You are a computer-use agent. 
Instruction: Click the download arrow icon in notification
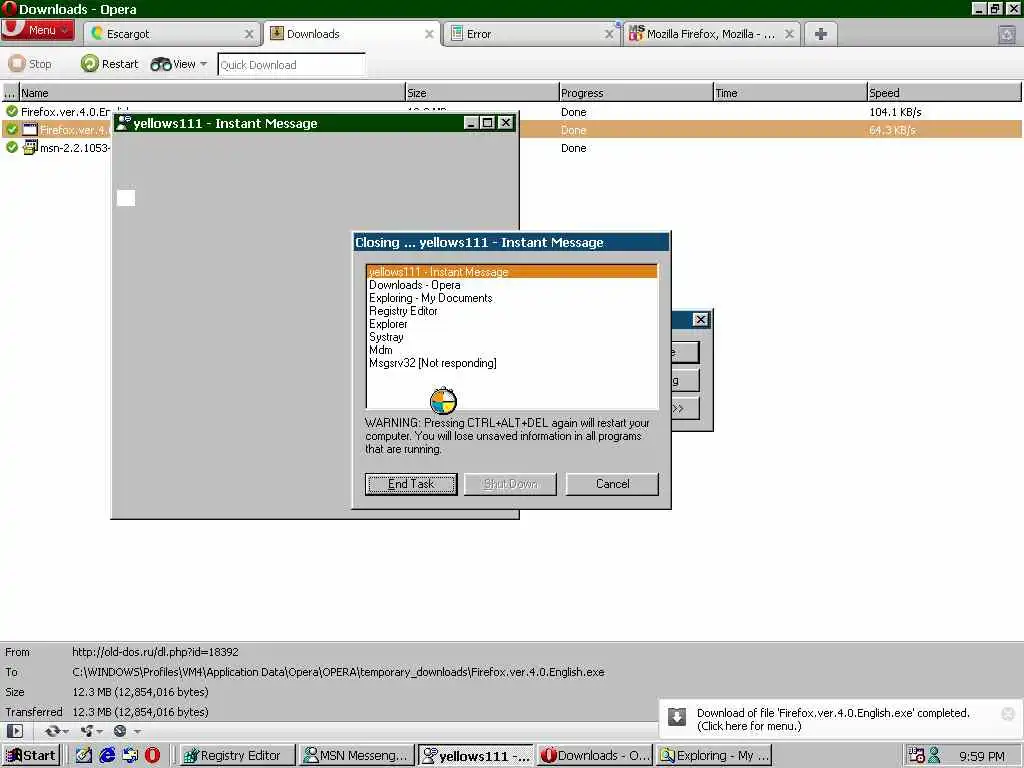tap(677, 716)
